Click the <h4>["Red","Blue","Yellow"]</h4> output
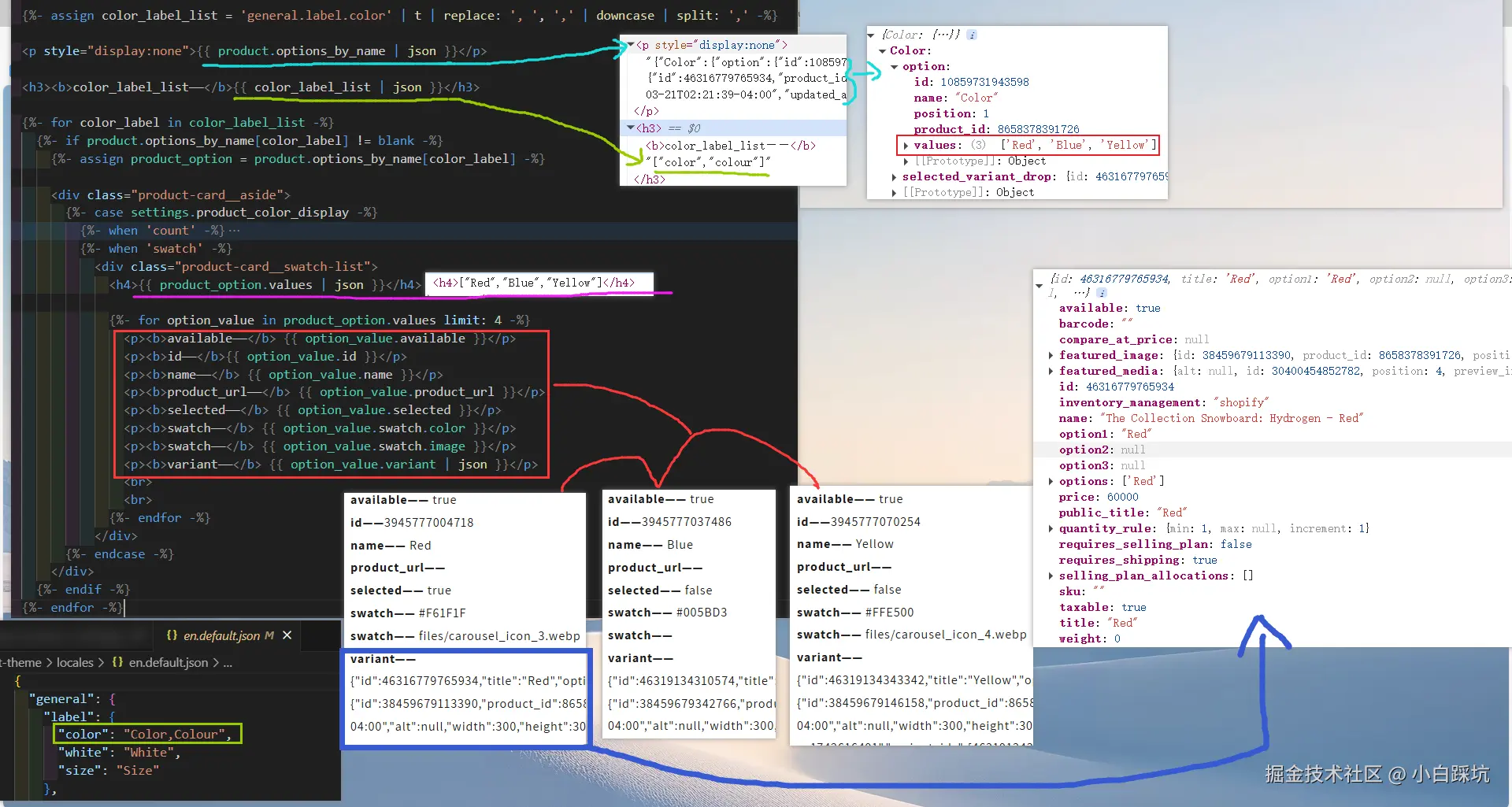The width and height of the screenshot is (1512, 807). tap(534, 283)
